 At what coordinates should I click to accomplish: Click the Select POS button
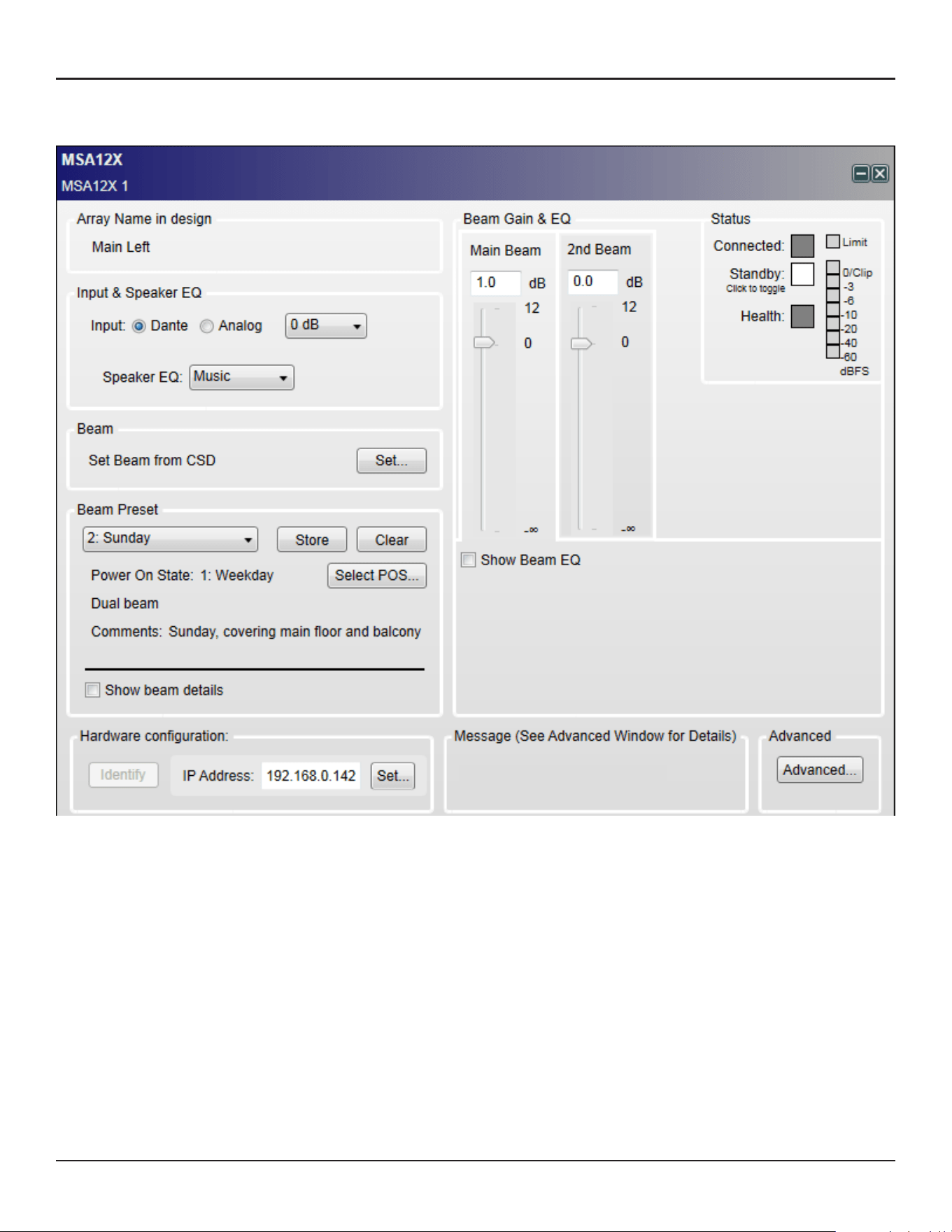click(376, 575)
